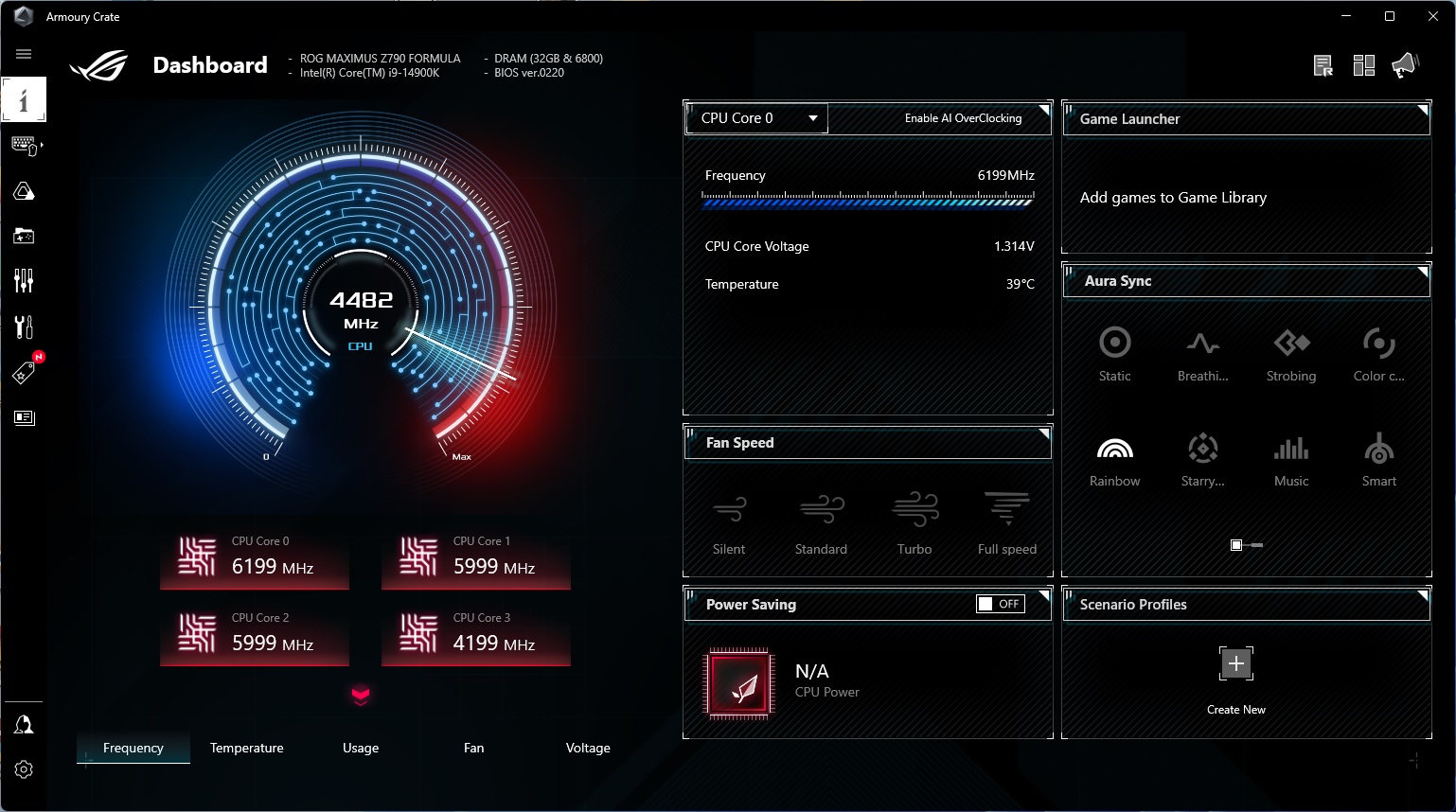Select Color cycle Aura effect

click(1379, 355)
